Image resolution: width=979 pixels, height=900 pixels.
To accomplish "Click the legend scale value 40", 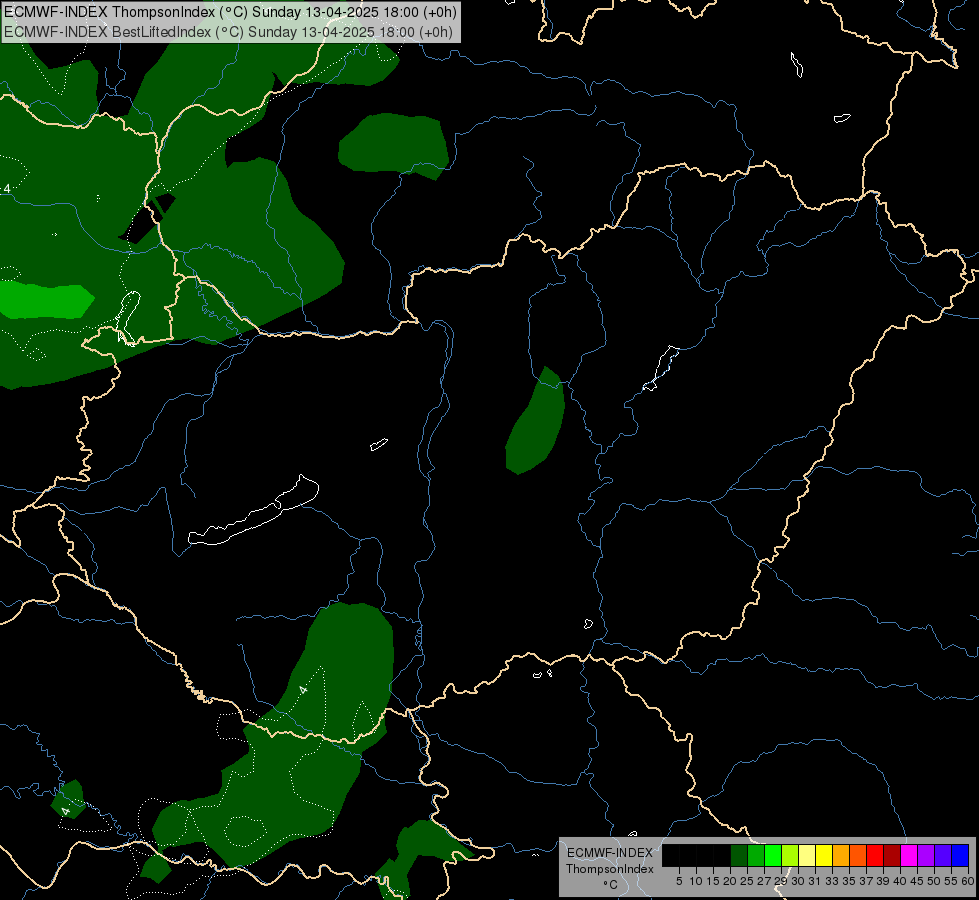I will click(900, 881).
